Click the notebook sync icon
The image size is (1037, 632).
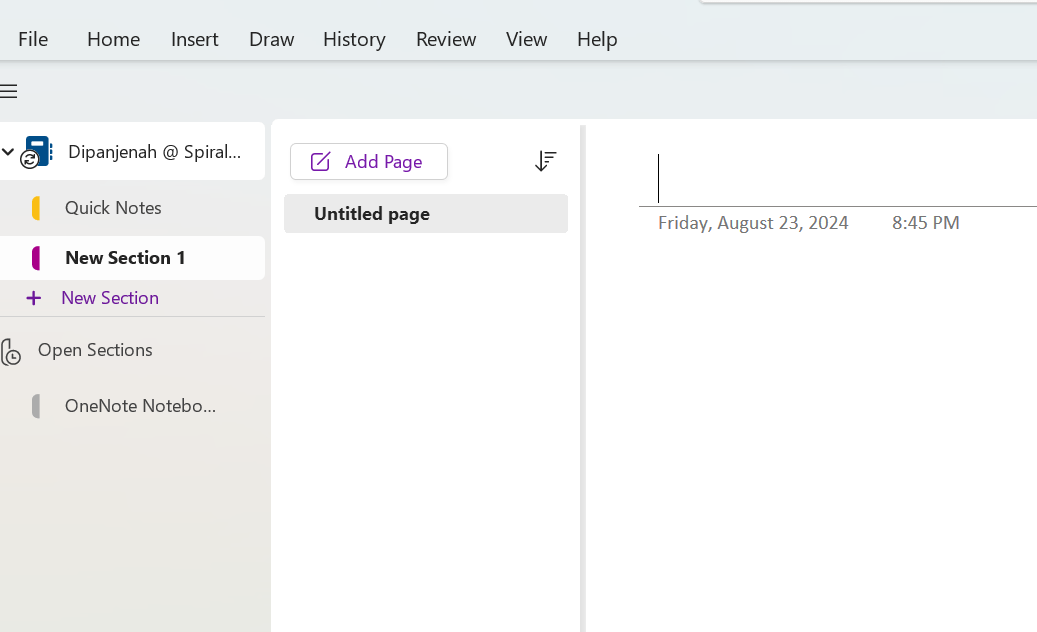(29, 159)
